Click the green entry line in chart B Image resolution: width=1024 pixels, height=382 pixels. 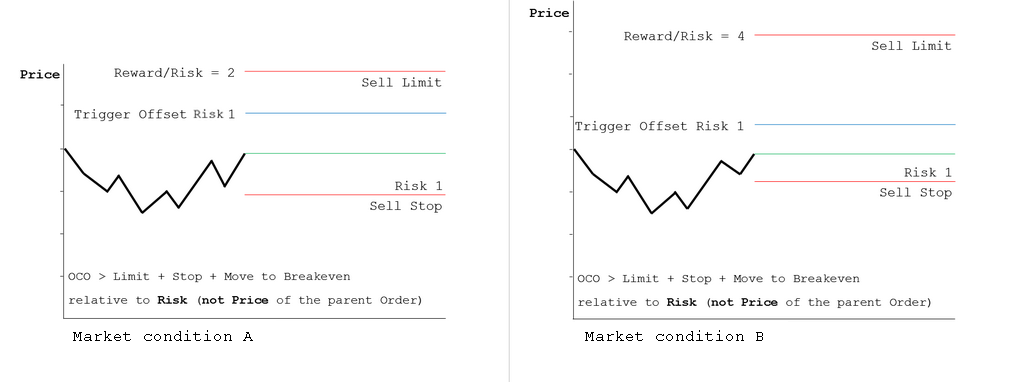click(x=855, y=154)
